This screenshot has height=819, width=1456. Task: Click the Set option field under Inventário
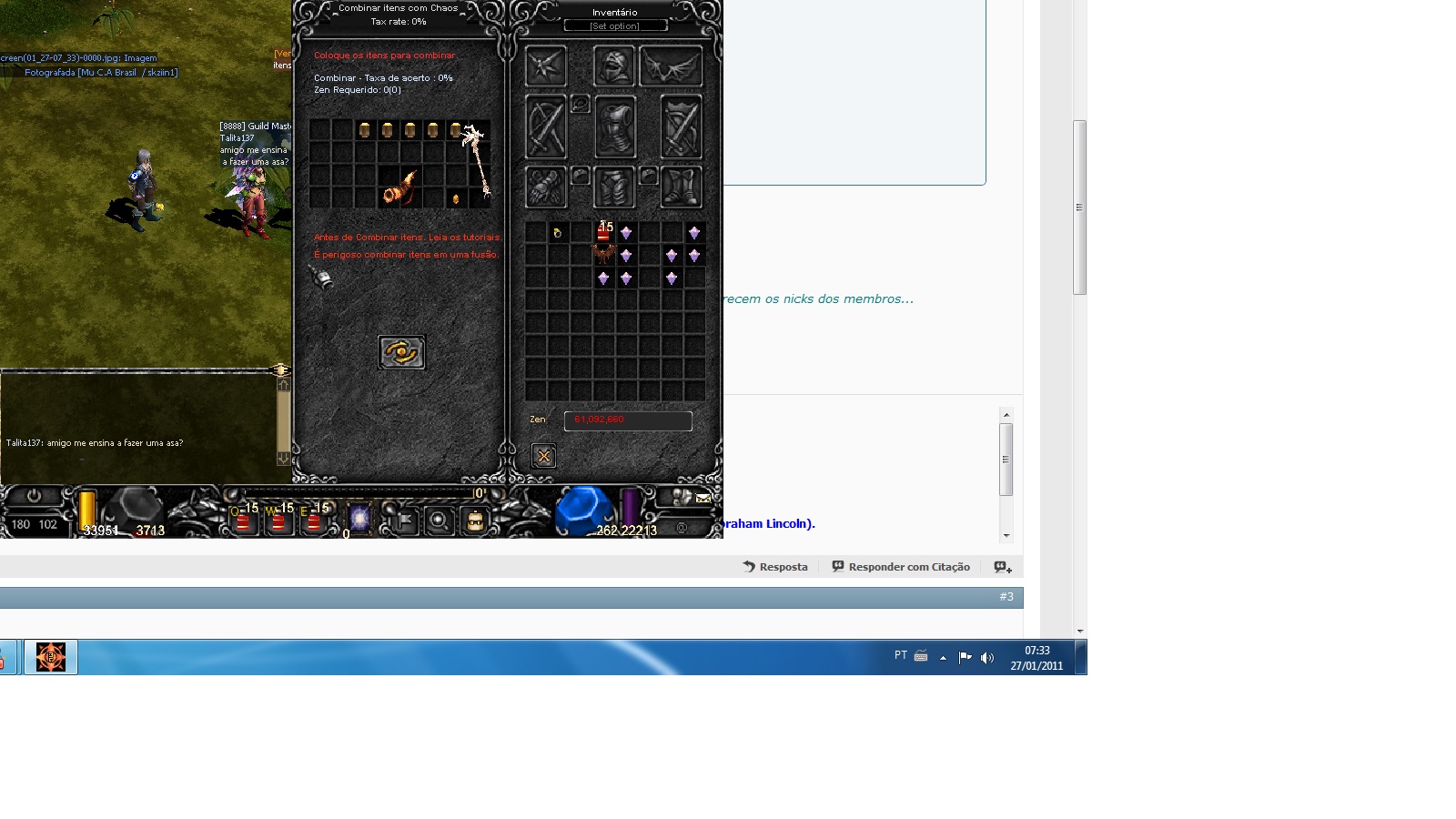615,26
